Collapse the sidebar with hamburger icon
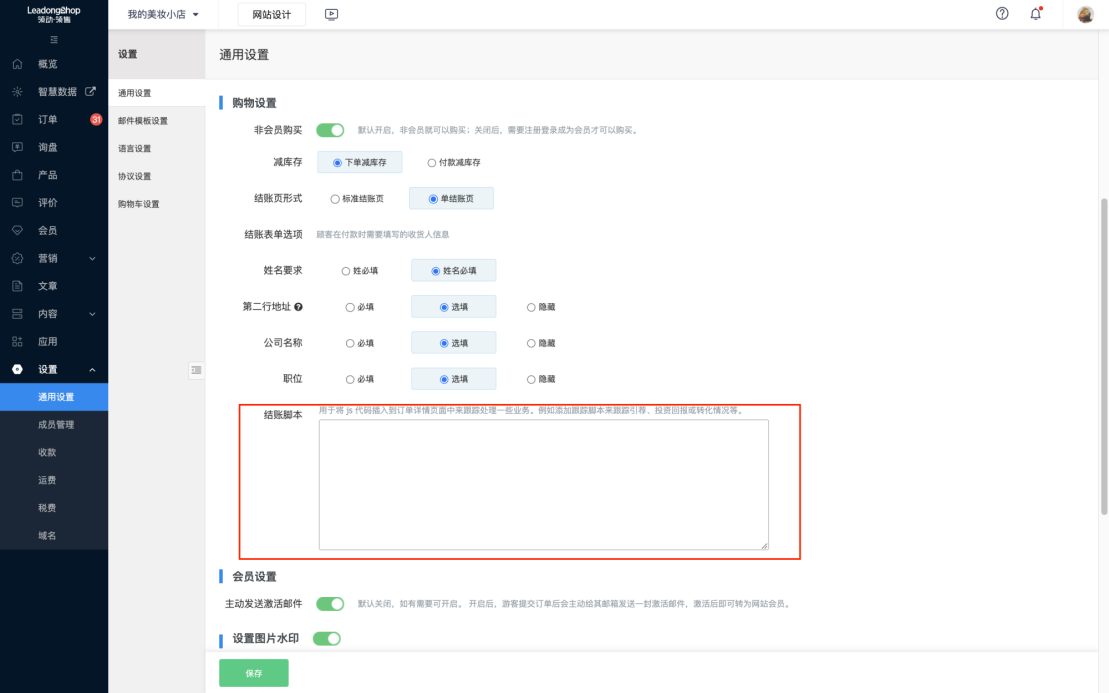This screenshot has height=693, width=1109. tap(54, 40)
